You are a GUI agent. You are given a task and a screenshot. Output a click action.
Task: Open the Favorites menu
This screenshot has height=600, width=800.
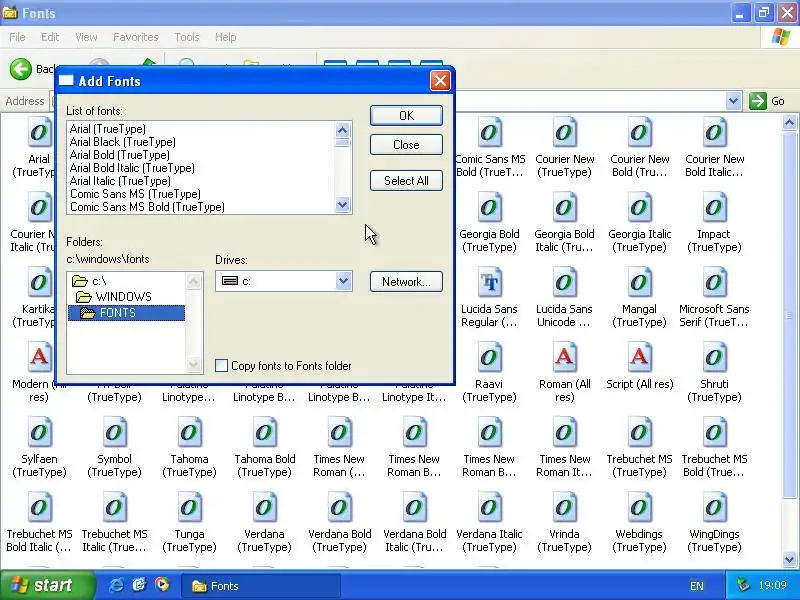pyautogui.click(x=136, y=37)
